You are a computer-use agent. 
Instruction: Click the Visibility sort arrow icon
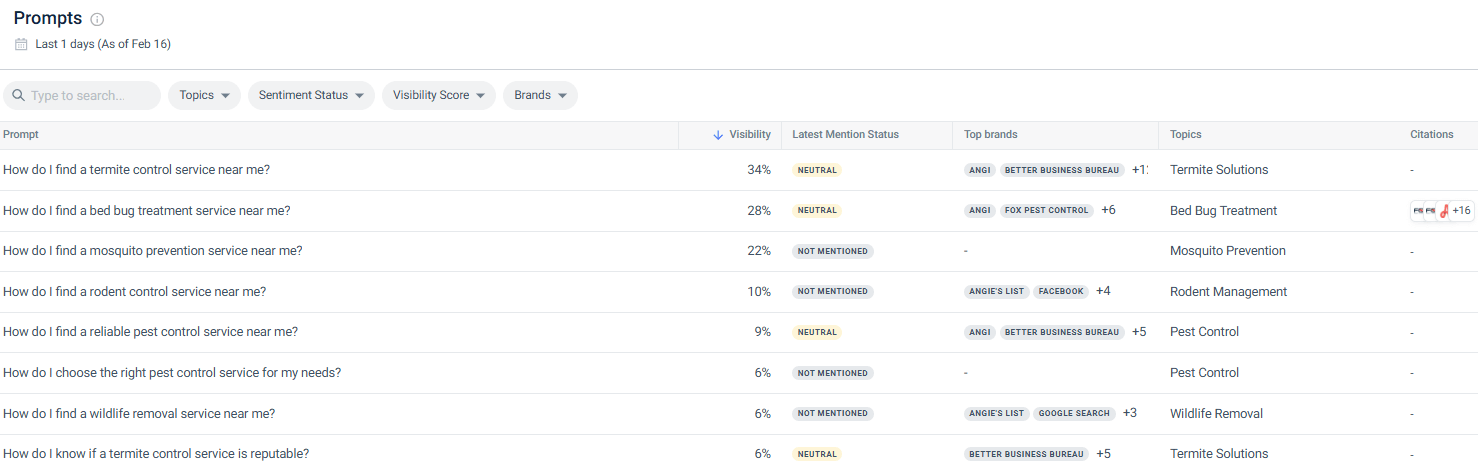[x=718, y=135]
